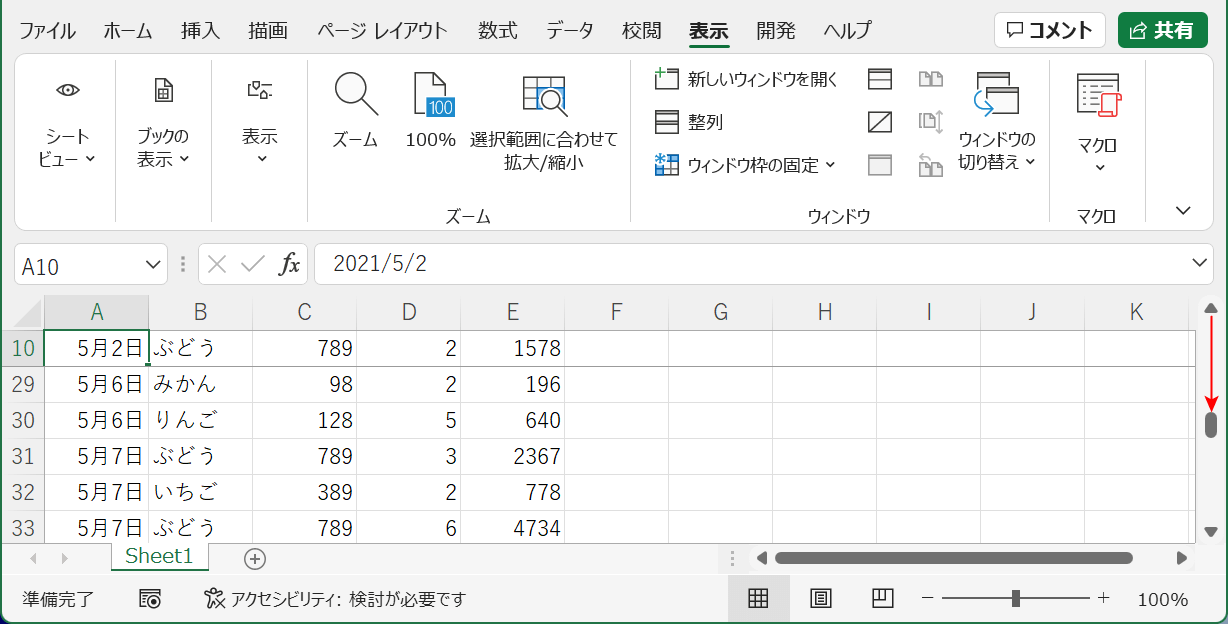Screen dimensions: 1228x624
Task: Switch to the 描画 tab
Action: coord(268,30)
